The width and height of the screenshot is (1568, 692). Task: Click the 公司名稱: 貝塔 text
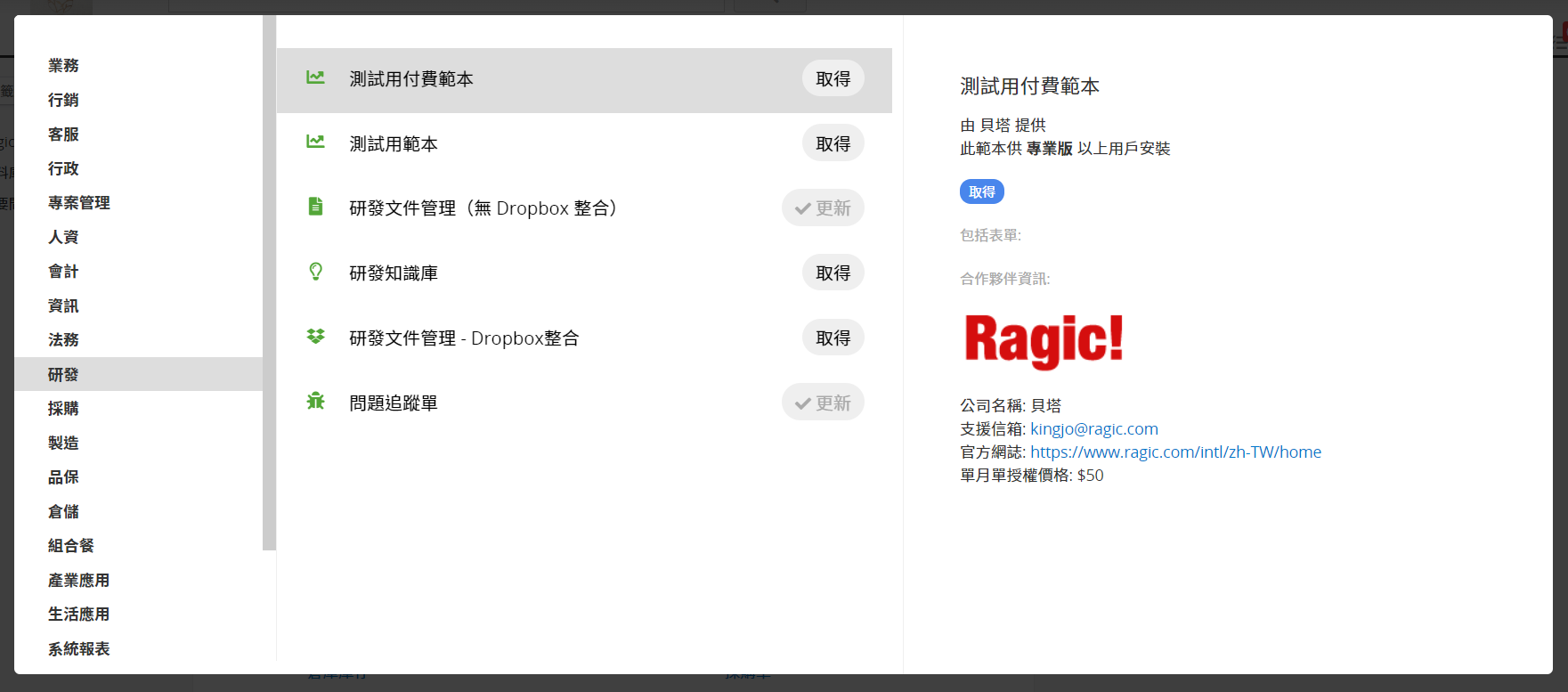[x=1011, y=405]
